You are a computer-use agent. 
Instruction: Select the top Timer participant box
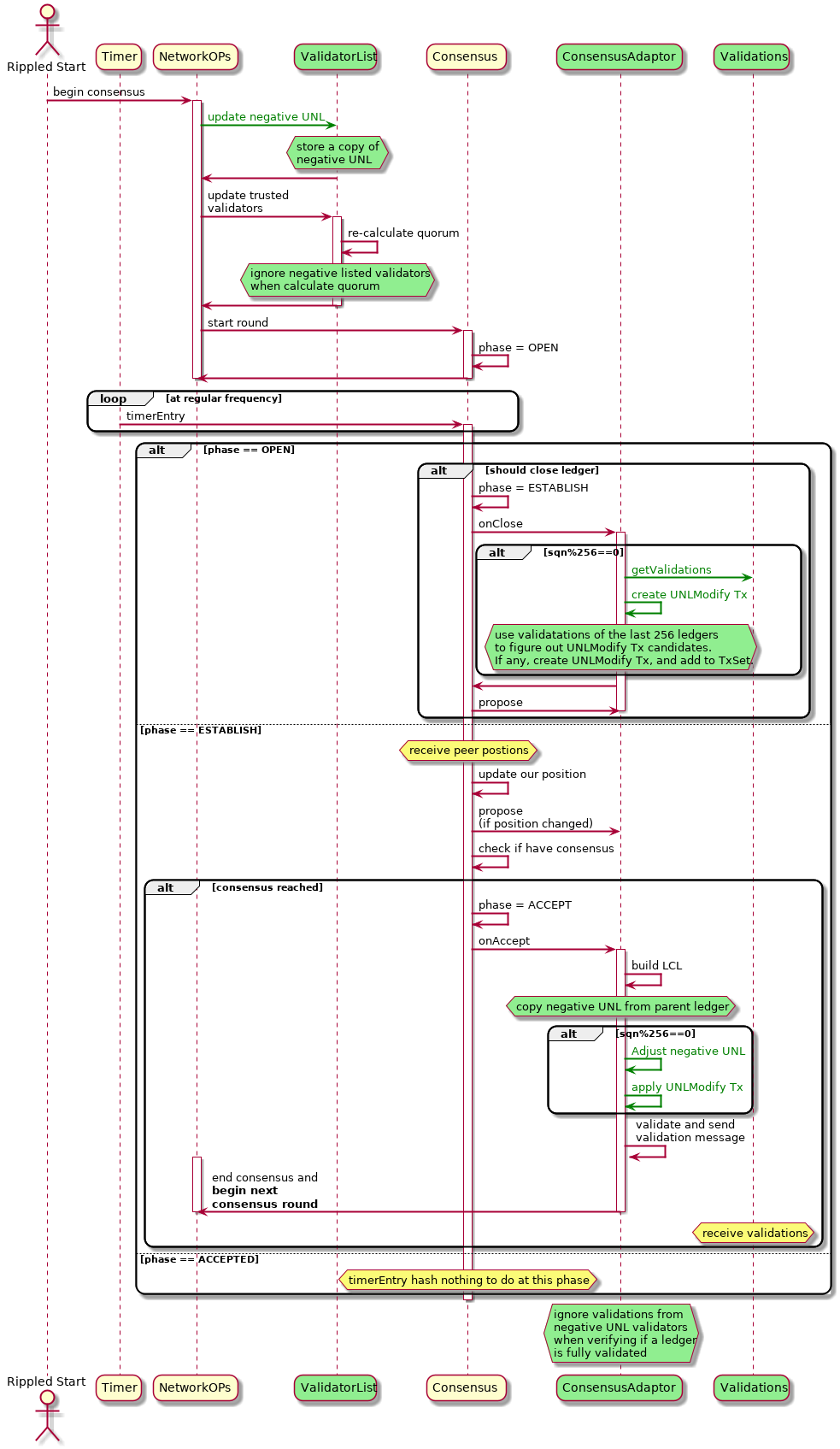119,57
